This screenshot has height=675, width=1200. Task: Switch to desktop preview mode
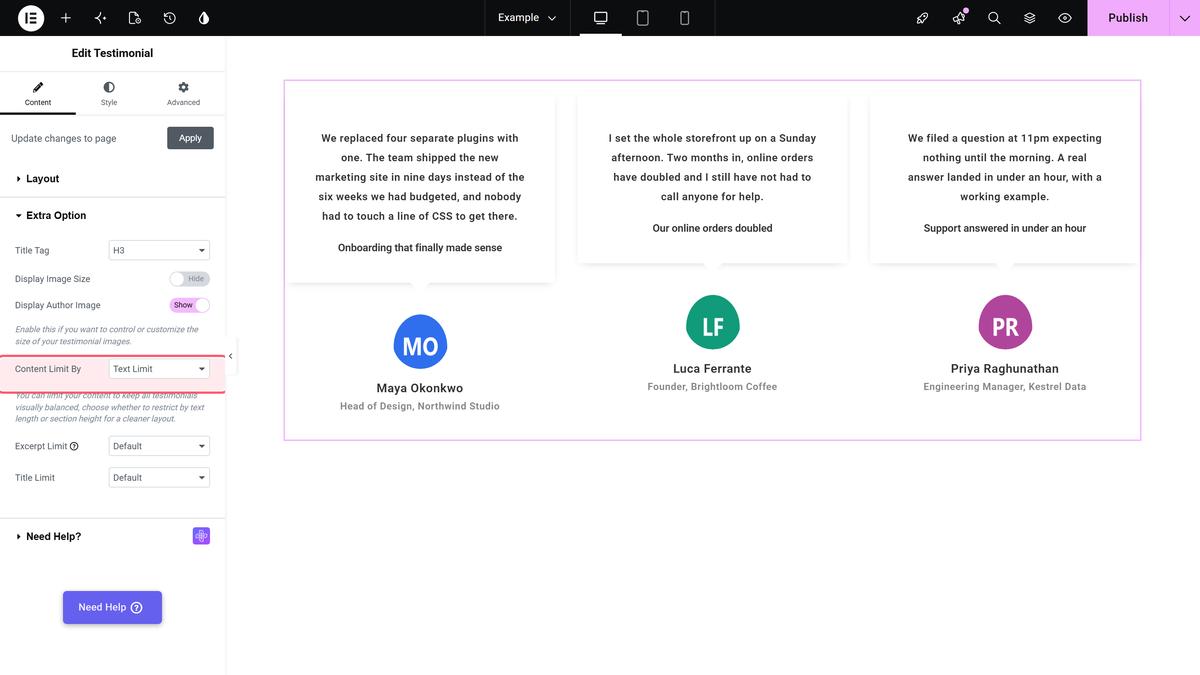[x=601, y=18]
